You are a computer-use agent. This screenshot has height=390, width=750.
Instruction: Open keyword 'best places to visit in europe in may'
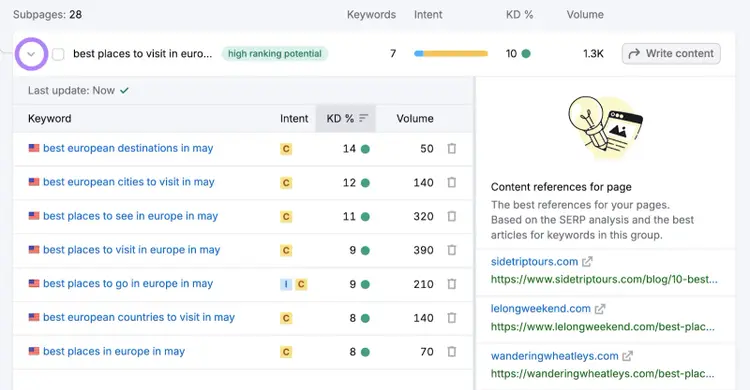pyautogui.click(x=132, y=250)
